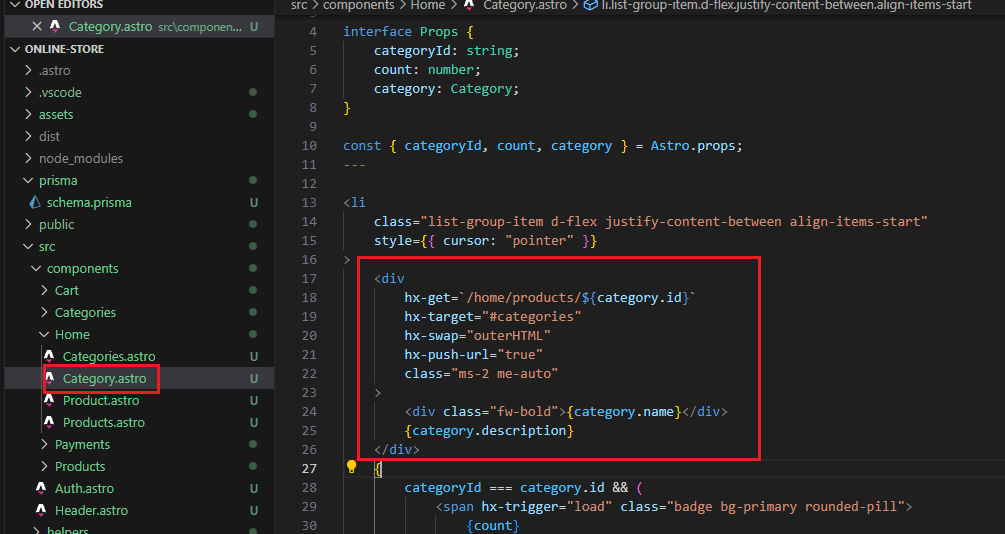This screenshot has height=534, width=1005.
Task: Click line number 13 in gutter
Action: coord(309,203)
